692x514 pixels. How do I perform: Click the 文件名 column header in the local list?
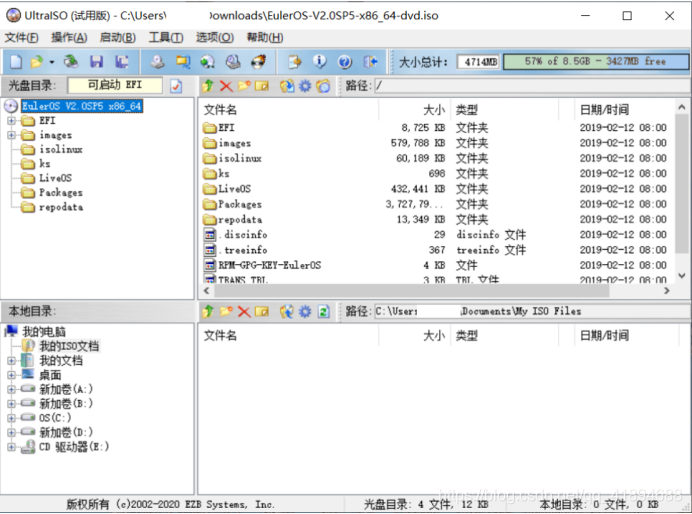coord(289,336)
